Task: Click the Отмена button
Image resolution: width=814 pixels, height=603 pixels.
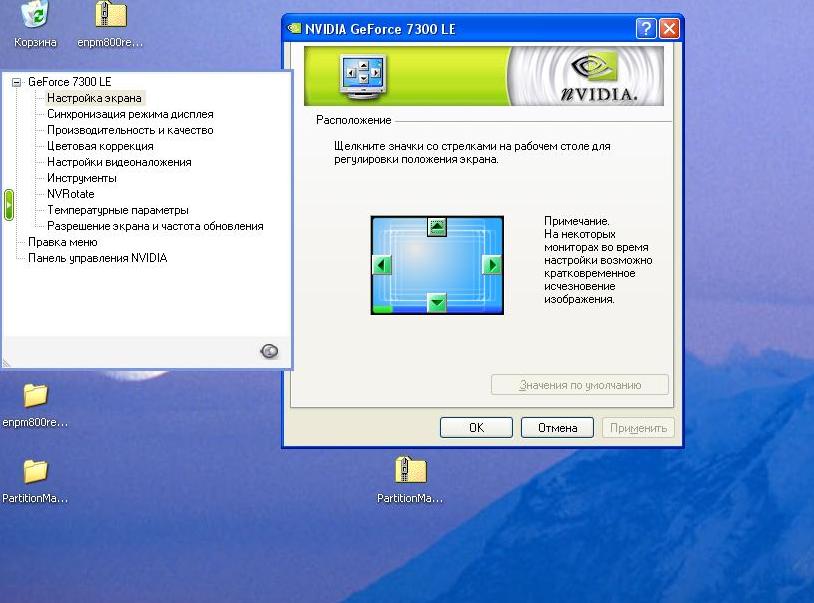Action: (557, 428)
